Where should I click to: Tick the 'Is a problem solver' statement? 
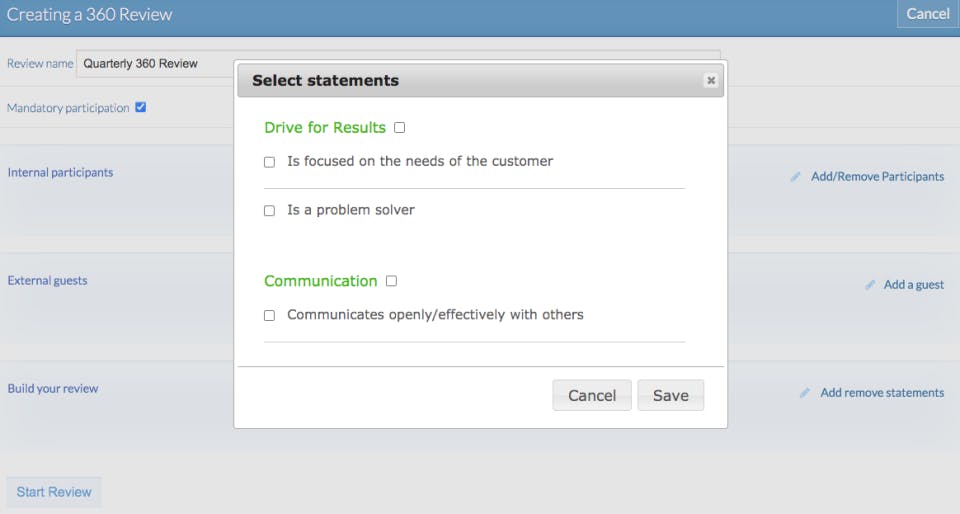[269, 211]
